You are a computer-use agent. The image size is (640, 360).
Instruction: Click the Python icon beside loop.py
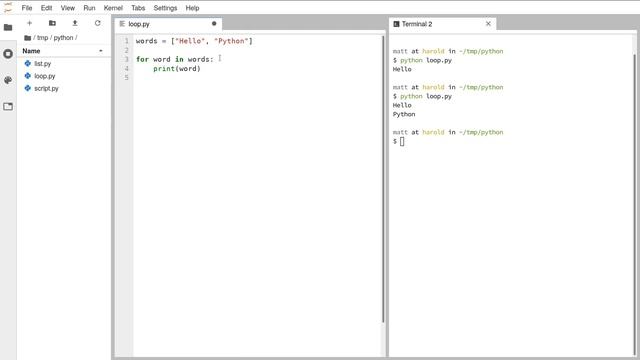27,76
